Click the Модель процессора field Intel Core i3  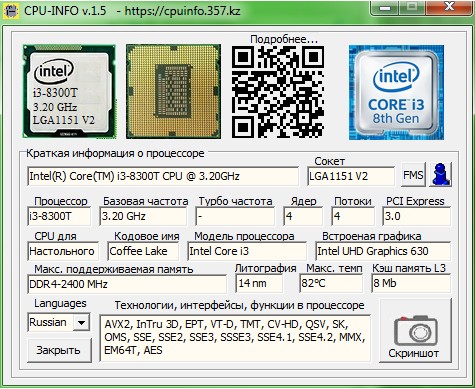click(x=247, y=251)
